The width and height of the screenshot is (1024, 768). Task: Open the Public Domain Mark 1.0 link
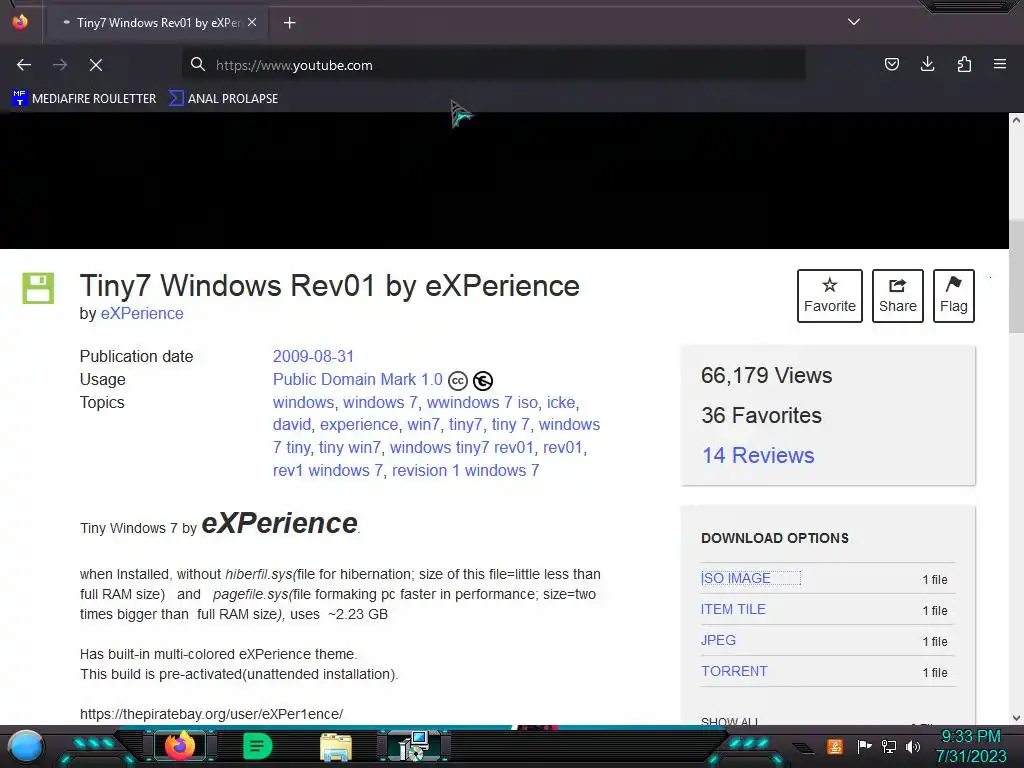pos(357,379)
